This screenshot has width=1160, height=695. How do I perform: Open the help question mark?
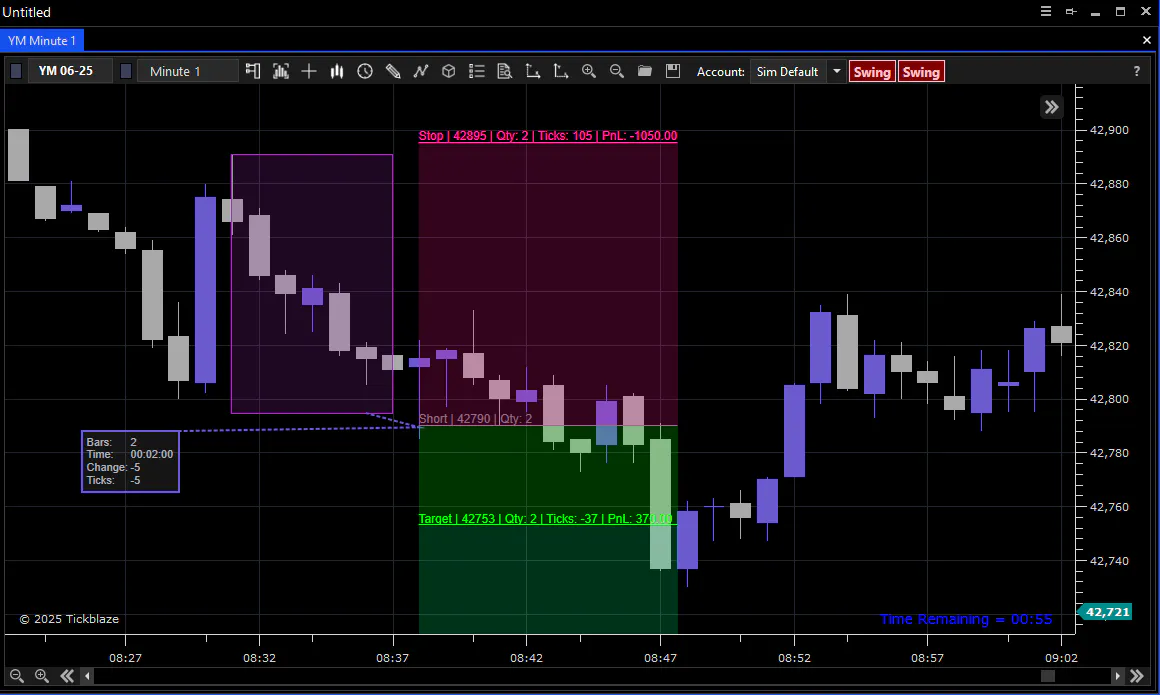1136,71
